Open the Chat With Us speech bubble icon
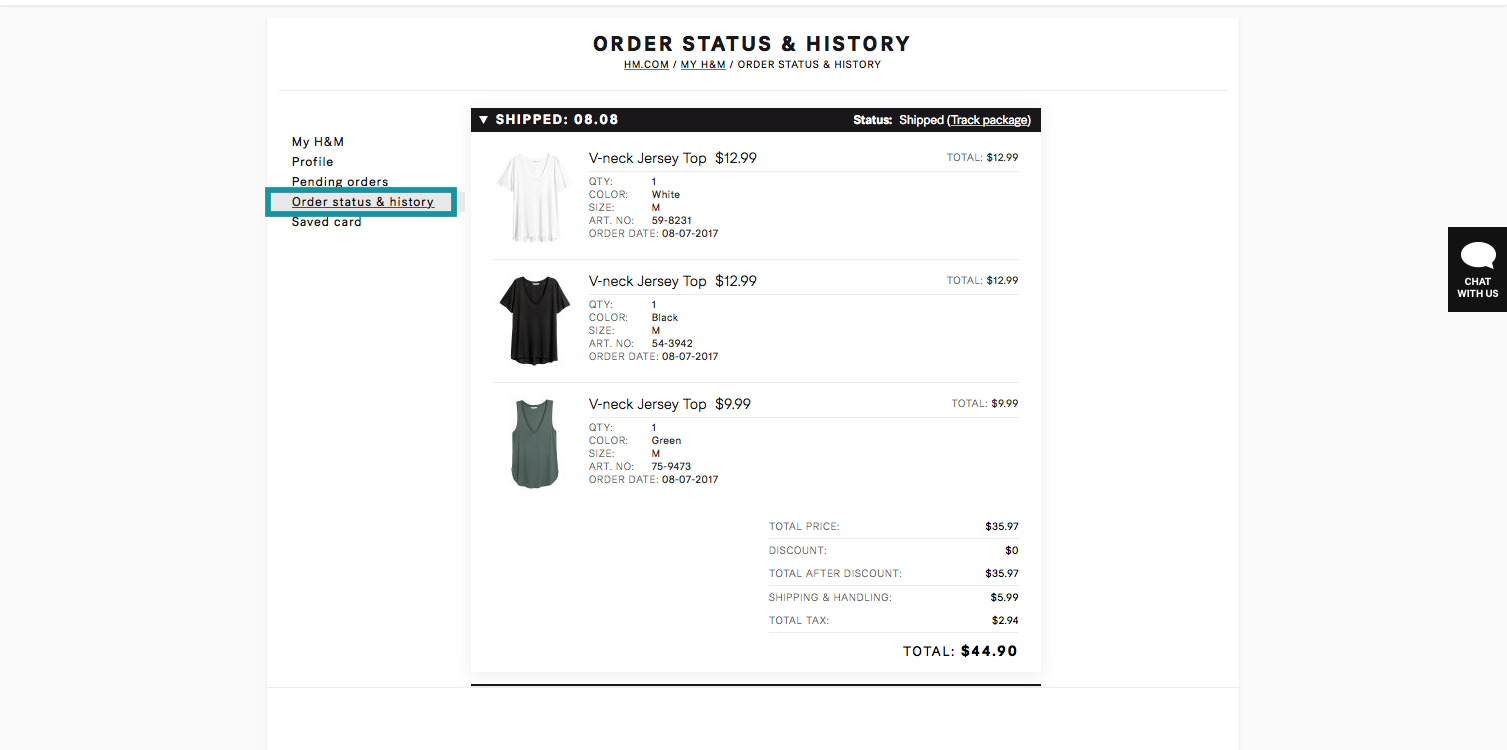 click(1477, 256)
